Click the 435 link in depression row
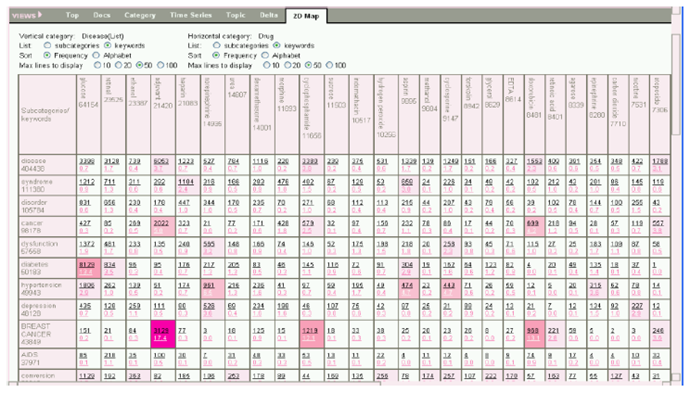 coord(84,306)
